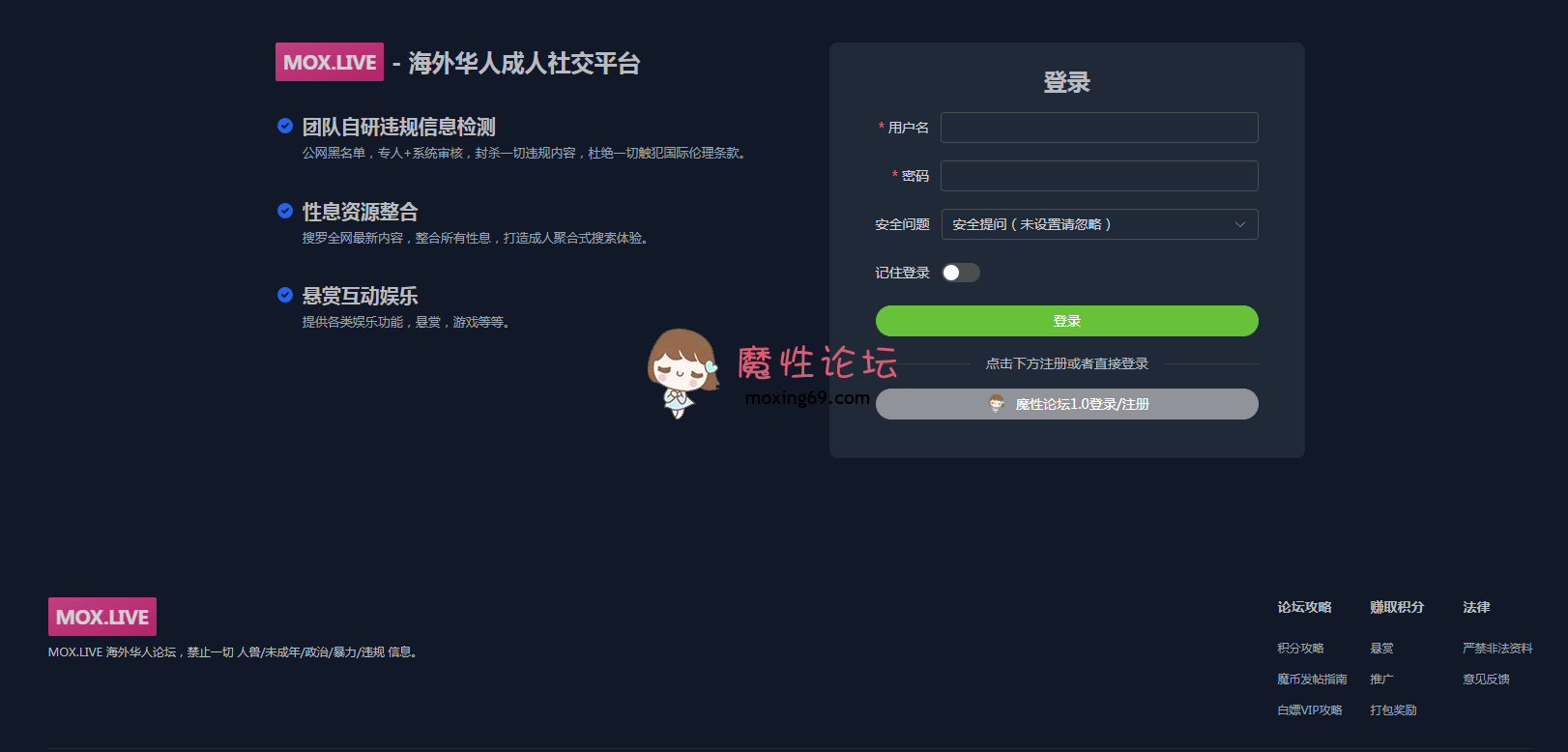Focus the 用户名 input field
Screen dimensions: 1568x752
click(x=1099, y=128)
